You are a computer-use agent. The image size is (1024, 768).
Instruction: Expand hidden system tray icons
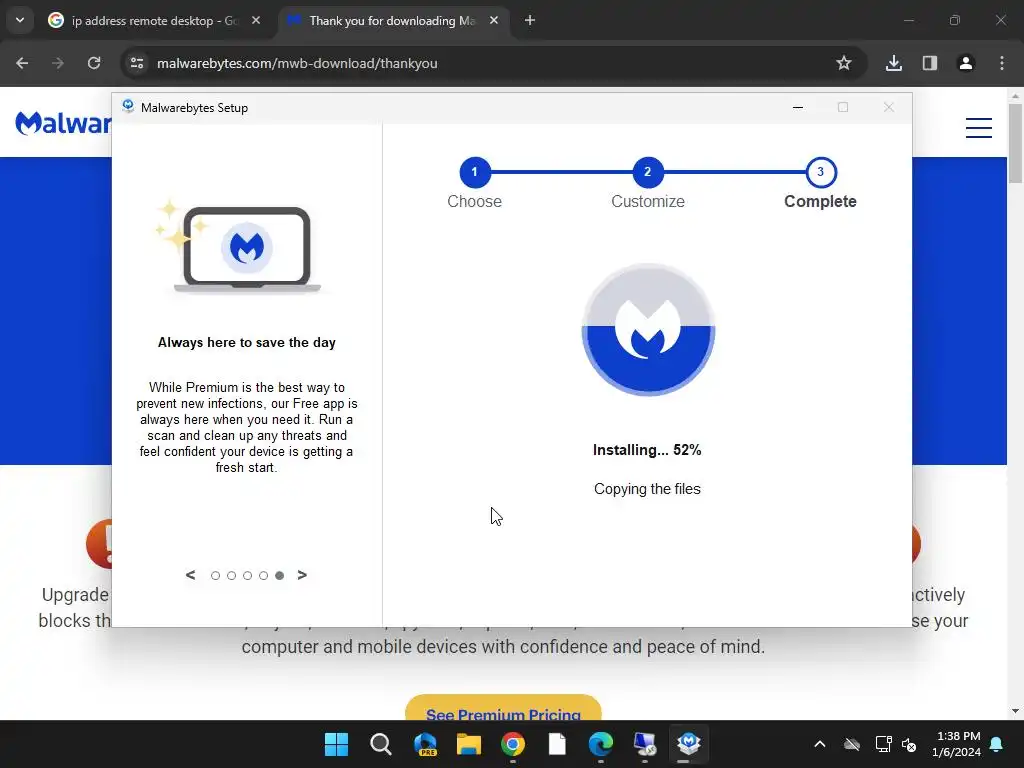tap(820, 744)
